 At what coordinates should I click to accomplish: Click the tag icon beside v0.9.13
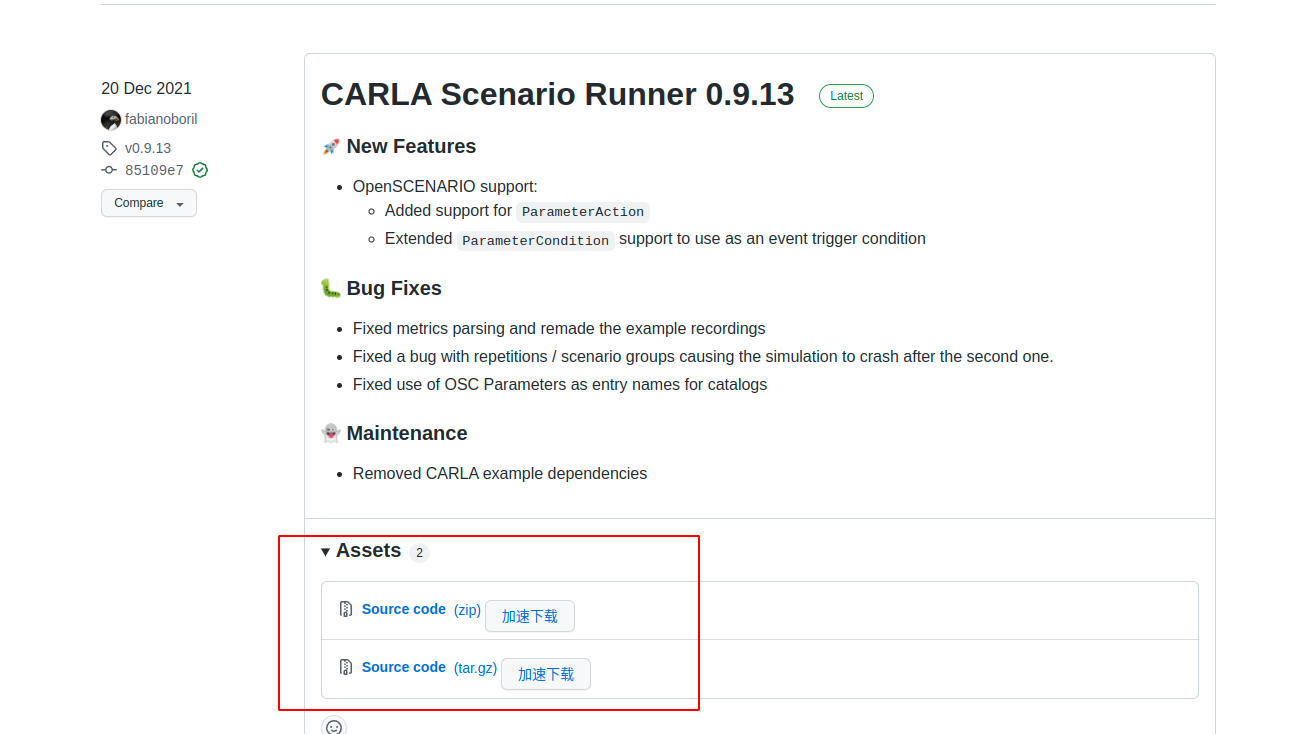tap(109, 147)
